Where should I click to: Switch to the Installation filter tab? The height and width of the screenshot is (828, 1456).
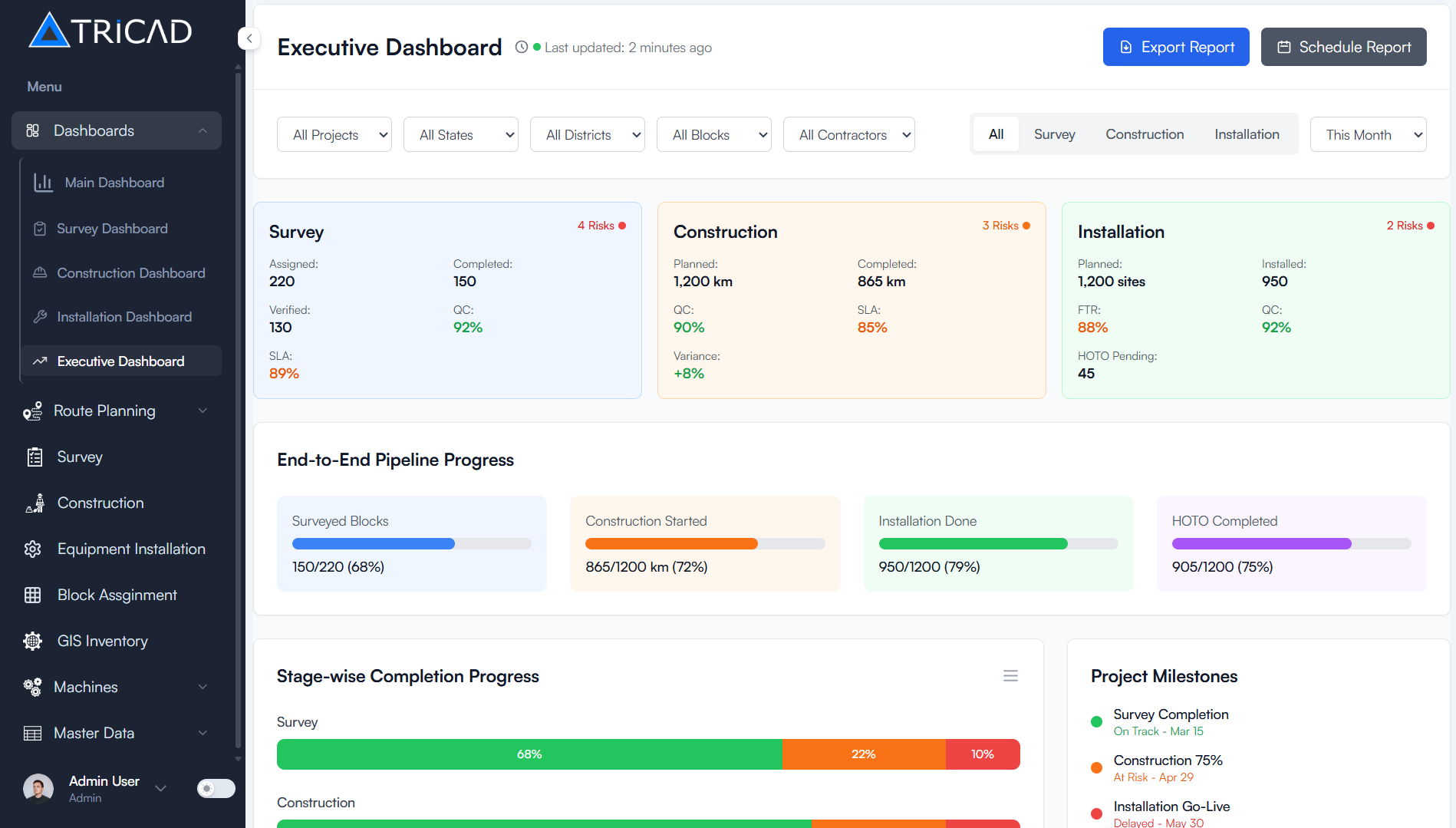coord(1247,134)
